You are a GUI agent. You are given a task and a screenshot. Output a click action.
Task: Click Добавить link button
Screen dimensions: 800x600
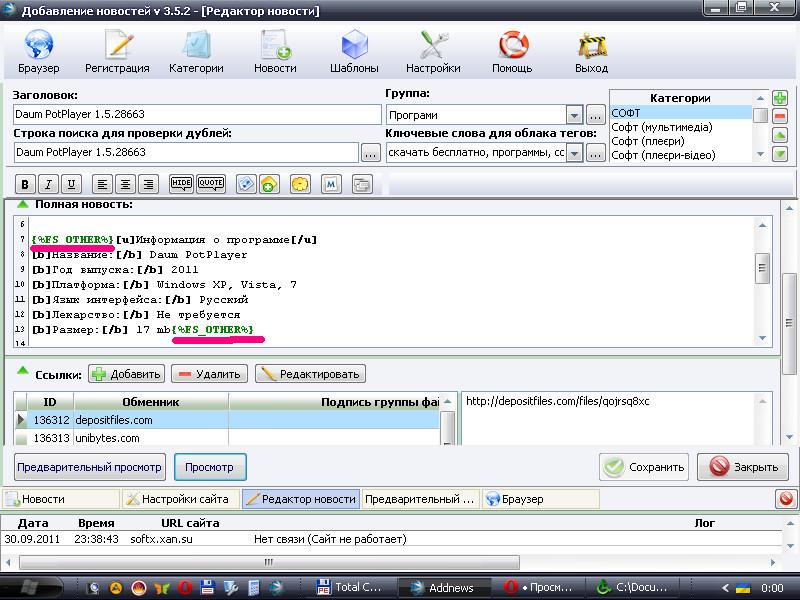click(x=127, y=374)
